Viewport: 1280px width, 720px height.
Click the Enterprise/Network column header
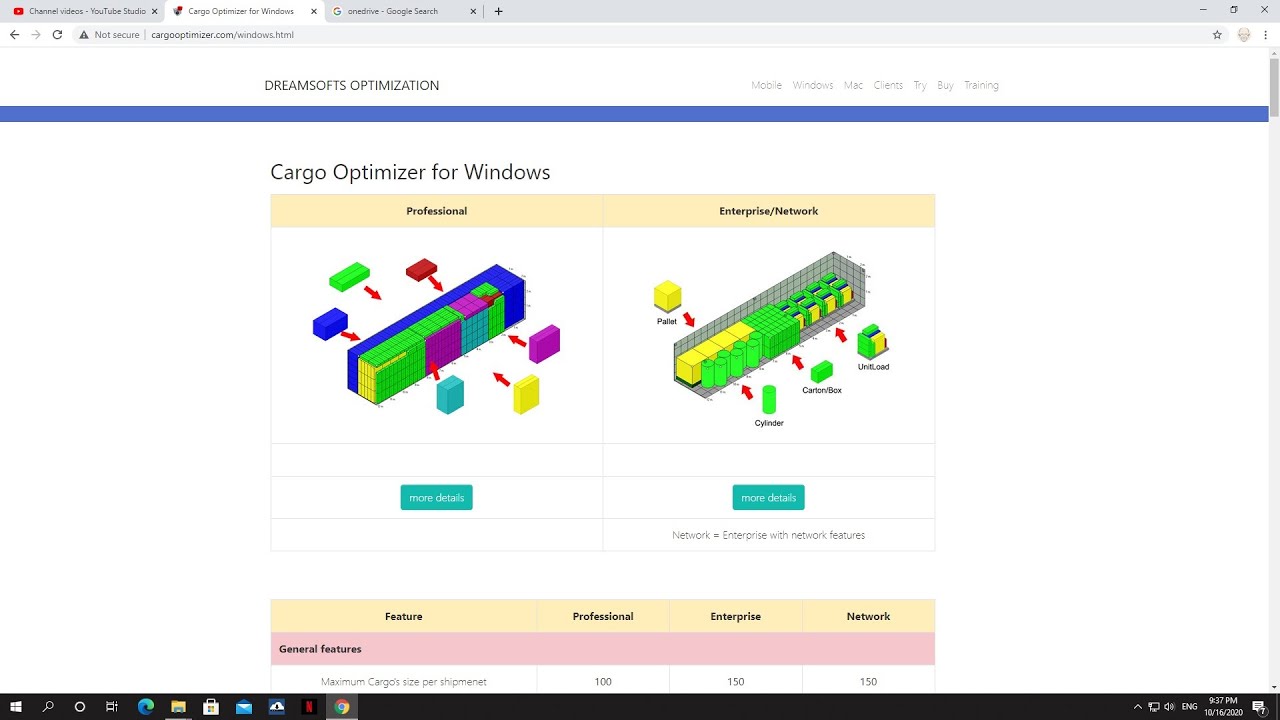pyautogui.click(x=769, y=211)
